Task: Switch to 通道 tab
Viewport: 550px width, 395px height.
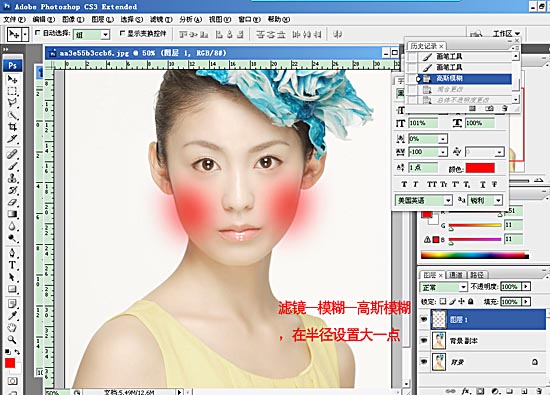Action: coord(456,275)
